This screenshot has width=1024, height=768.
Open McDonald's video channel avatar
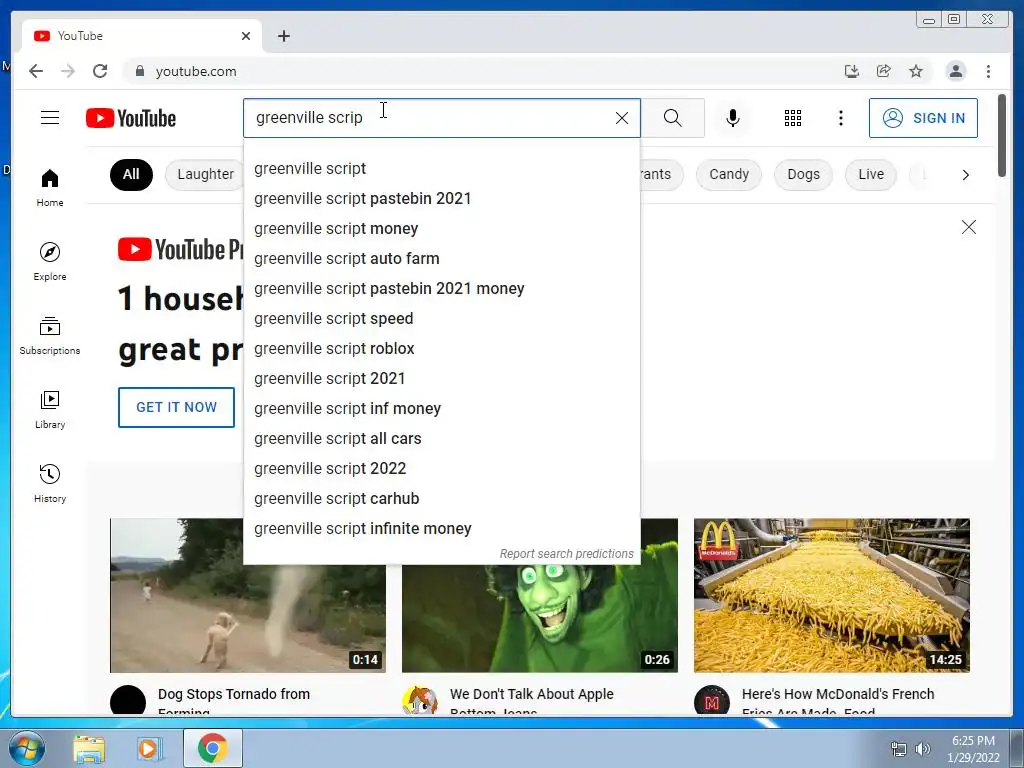click(x=712, y=701)
